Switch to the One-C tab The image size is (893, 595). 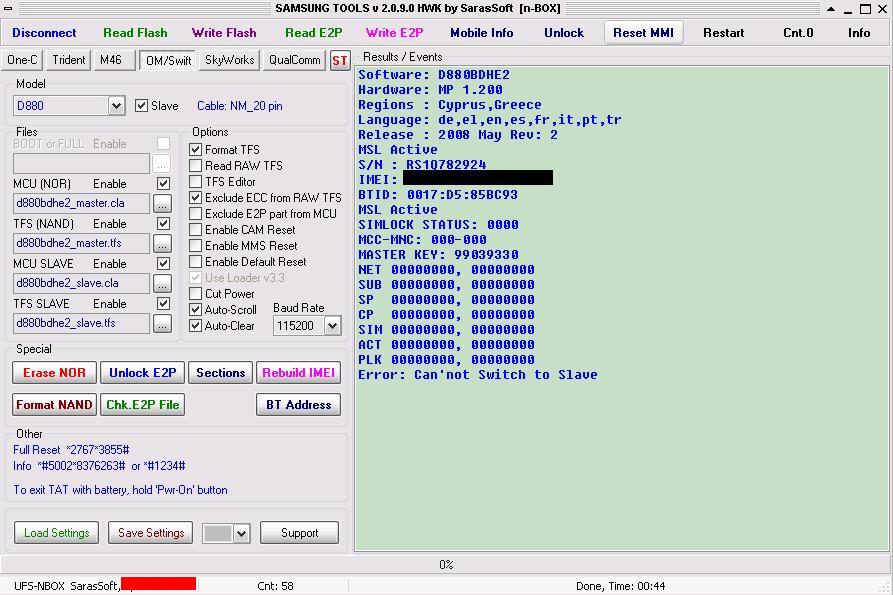(22, 60)
